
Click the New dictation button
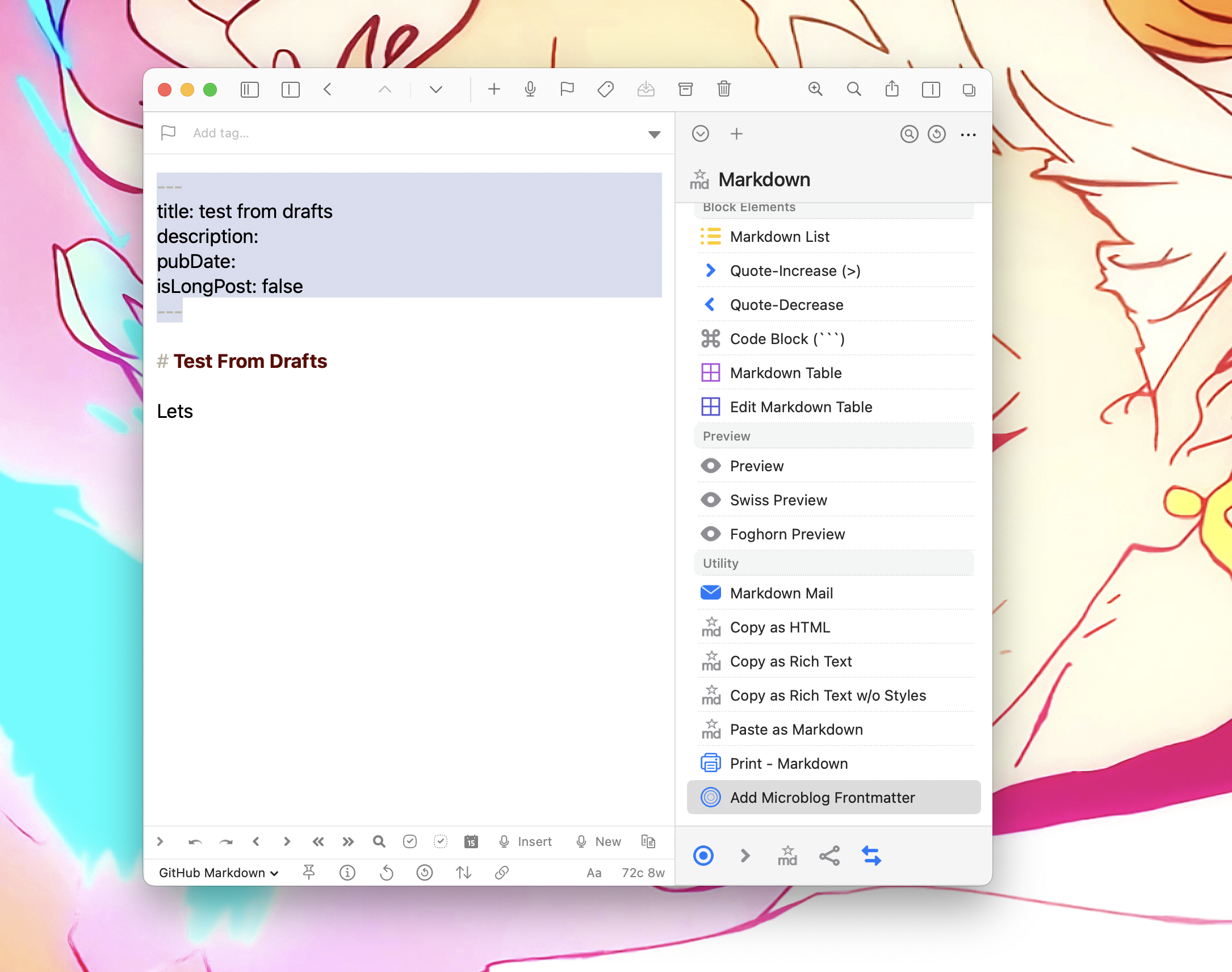pyautogui.click(x=598, y=841)
